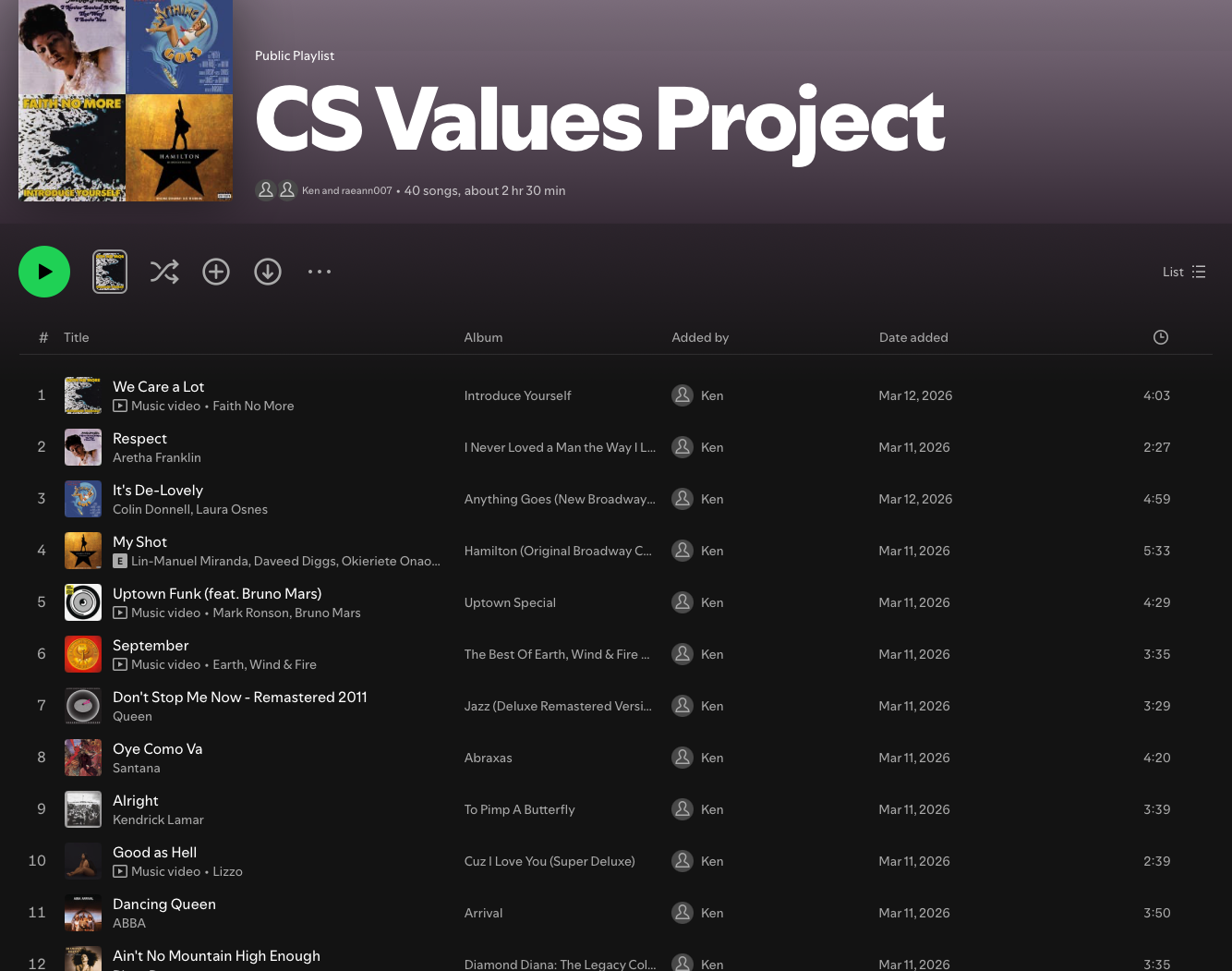Sort tracks by the Album column
This screenshot has width=1232, height=971.
(x=483, y=337)
